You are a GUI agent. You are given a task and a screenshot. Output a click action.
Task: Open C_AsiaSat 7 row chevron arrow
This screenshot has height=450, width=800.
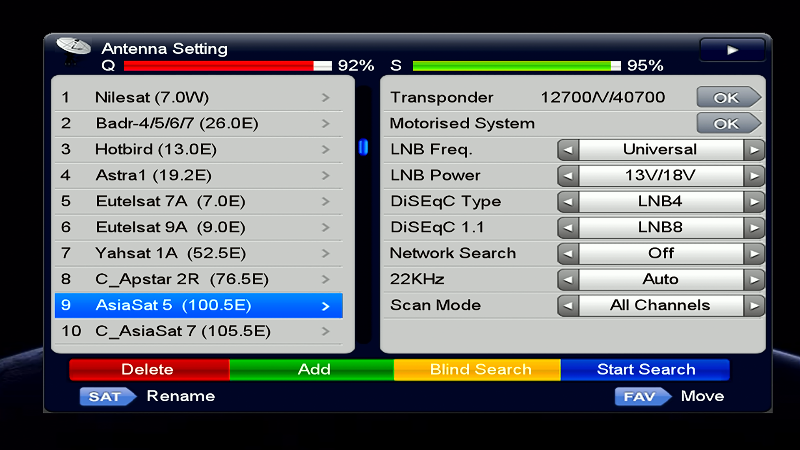326,332
